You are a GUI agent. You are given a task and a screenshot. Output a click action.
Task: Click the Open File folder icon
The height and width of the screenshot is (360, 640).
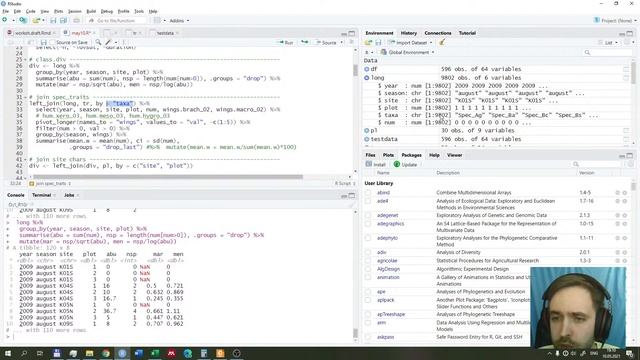pos(36,20)
